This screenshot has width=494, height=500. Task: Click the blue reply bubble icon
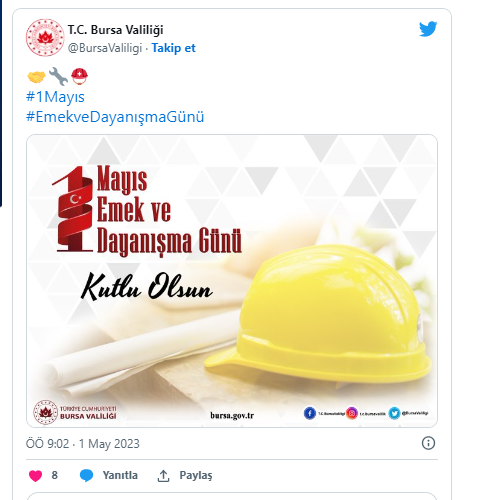(86, 476)
